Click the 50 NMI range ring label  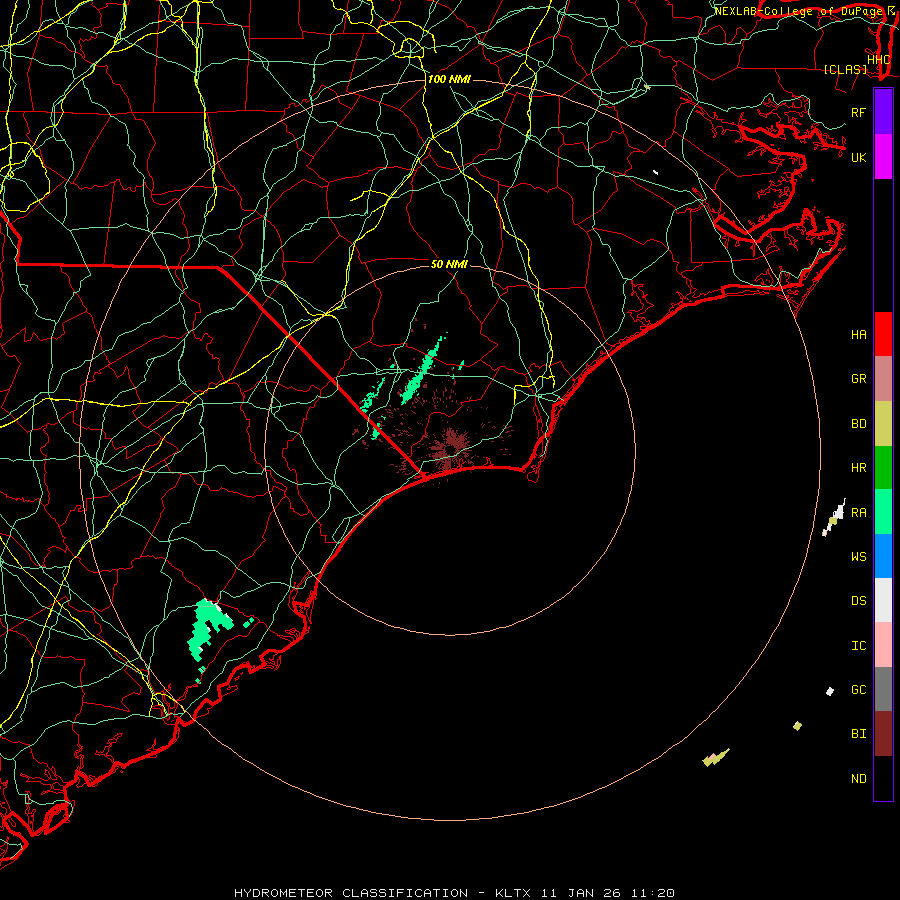point(449,264)
